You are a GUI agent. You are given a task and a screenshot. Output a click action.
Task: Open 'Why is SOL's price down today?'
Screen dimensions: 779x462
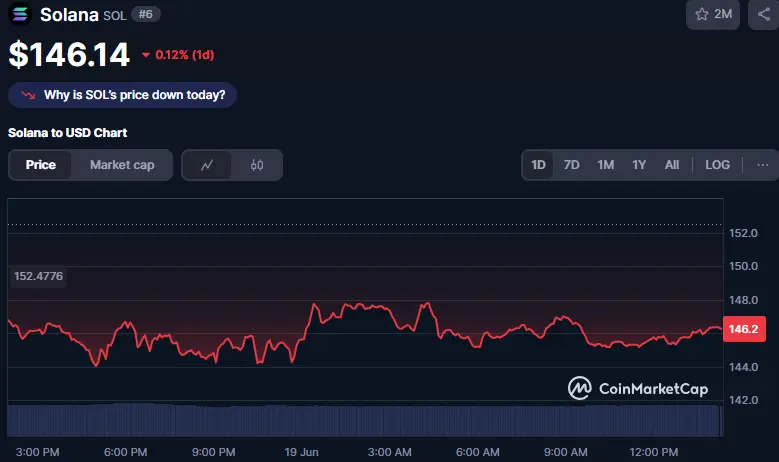click(122, 95)
